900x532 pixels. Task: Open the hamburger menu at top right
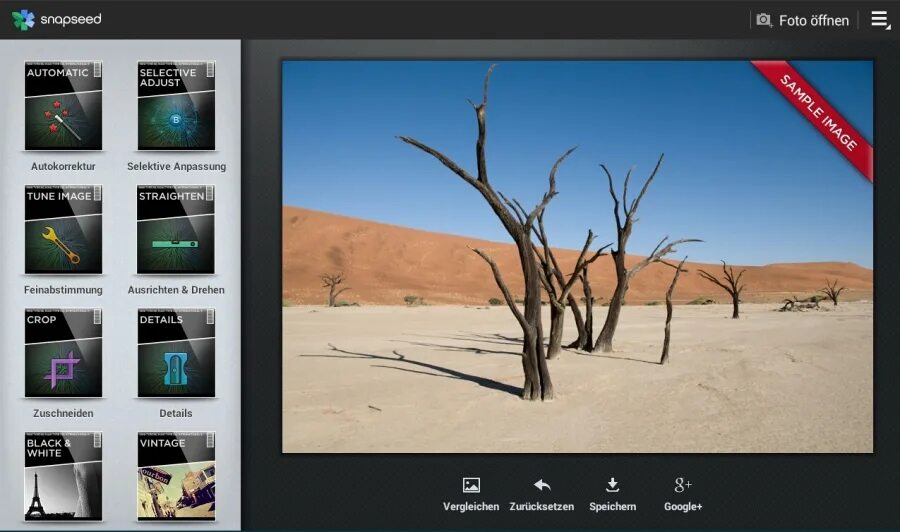tap(880, 20)
